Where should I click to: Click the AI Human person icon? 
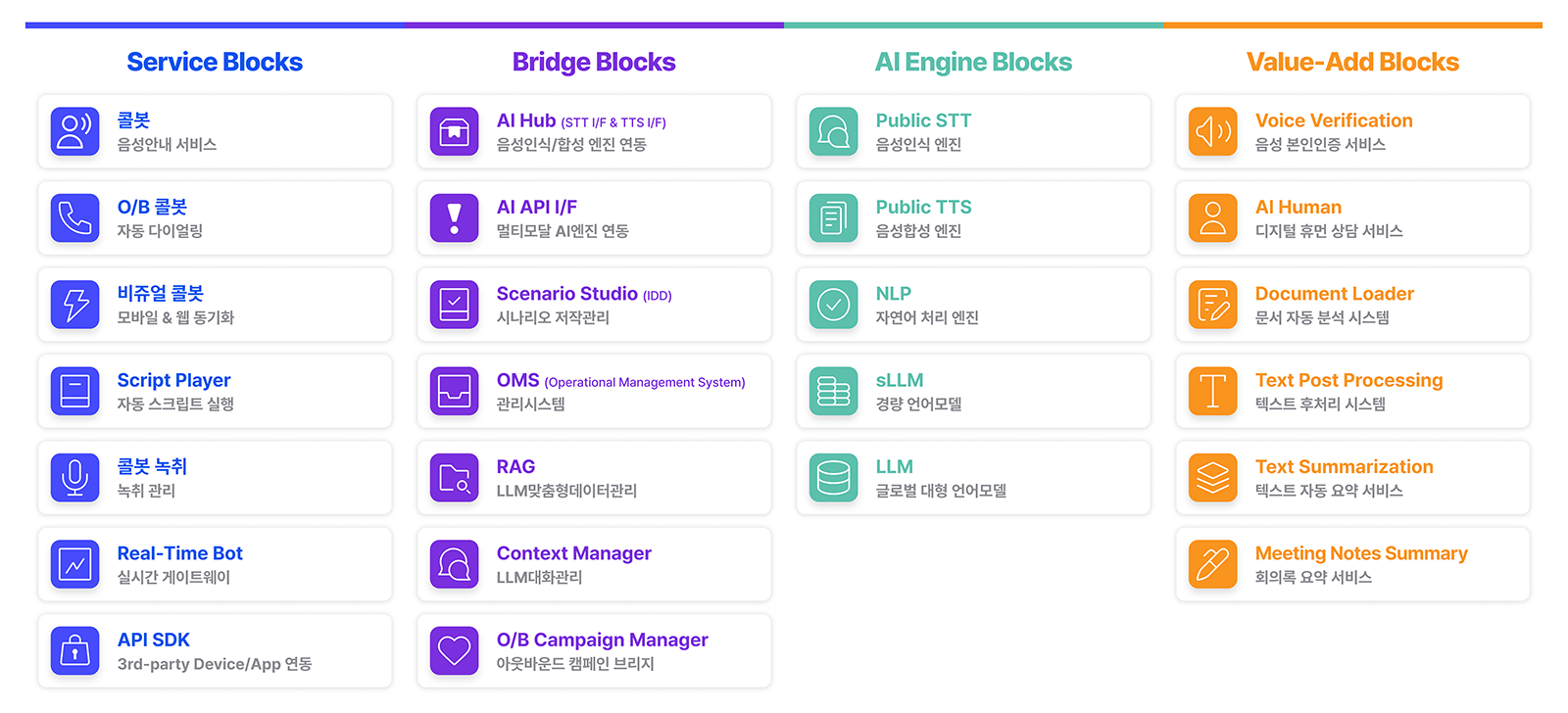1212,217
